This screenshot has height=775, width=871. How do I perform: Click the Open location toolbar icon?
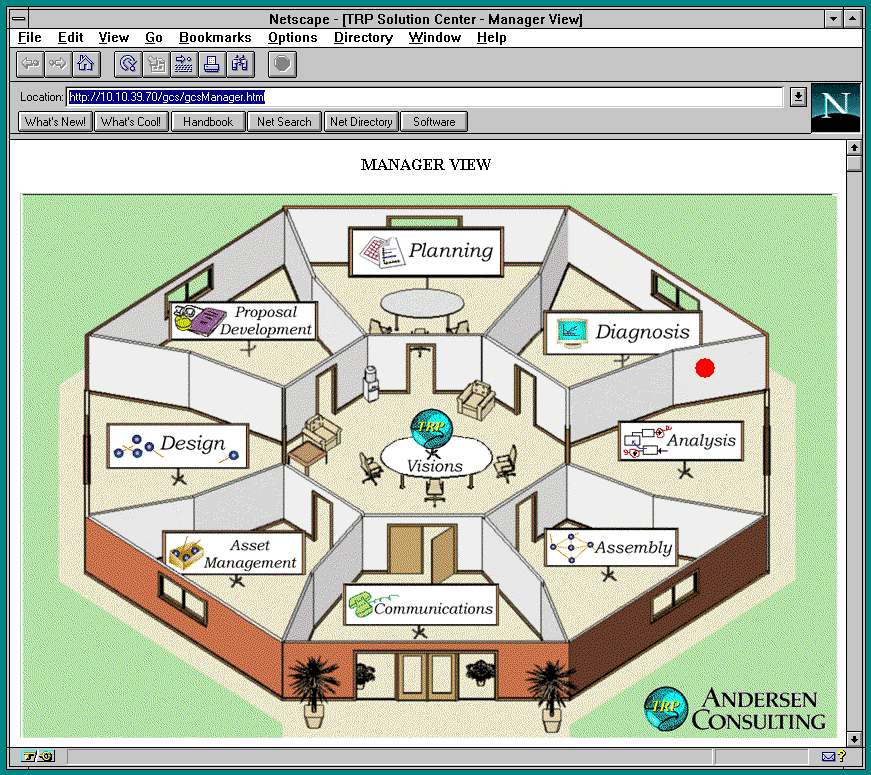pos(184,64)
